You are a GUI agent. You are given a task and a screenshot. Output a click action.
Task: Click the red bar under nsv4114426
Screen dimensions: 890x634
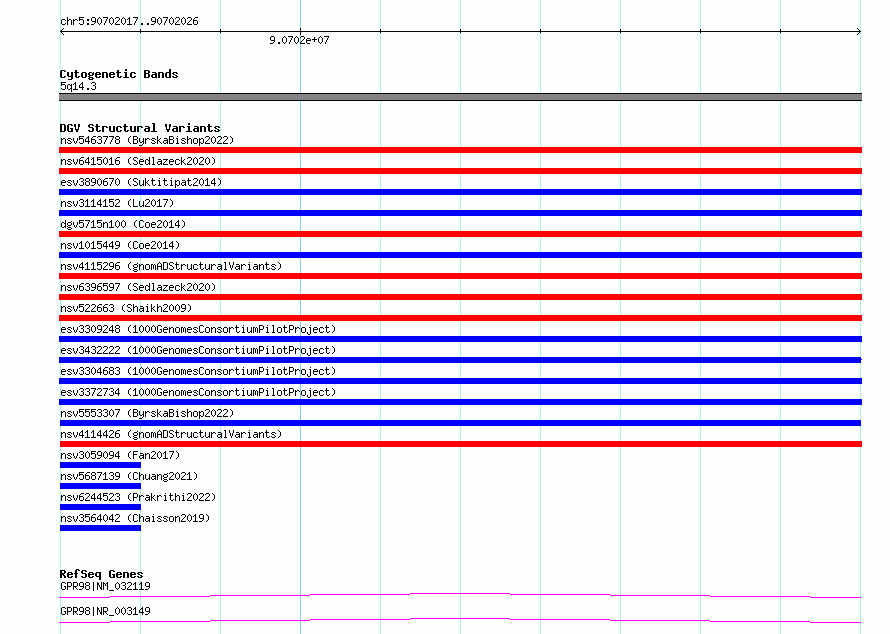[460, 444]
